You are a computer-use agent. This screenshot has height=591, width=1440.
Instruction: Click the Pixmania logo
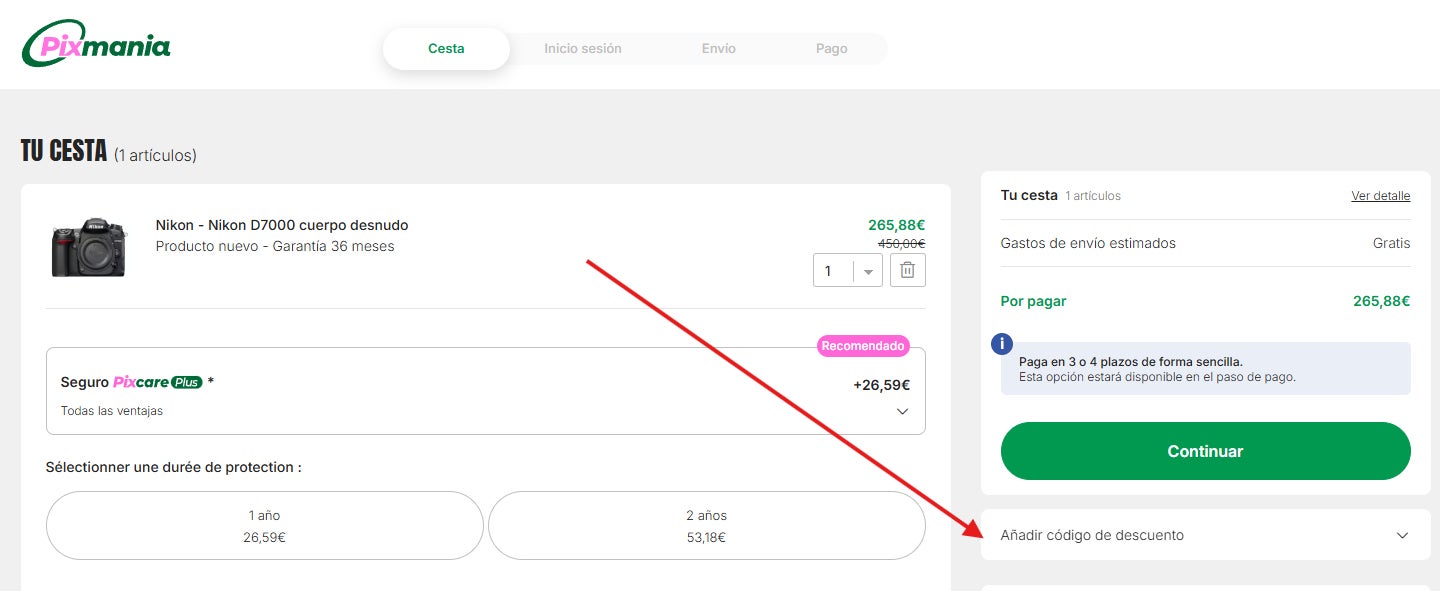tap(96, 44)
